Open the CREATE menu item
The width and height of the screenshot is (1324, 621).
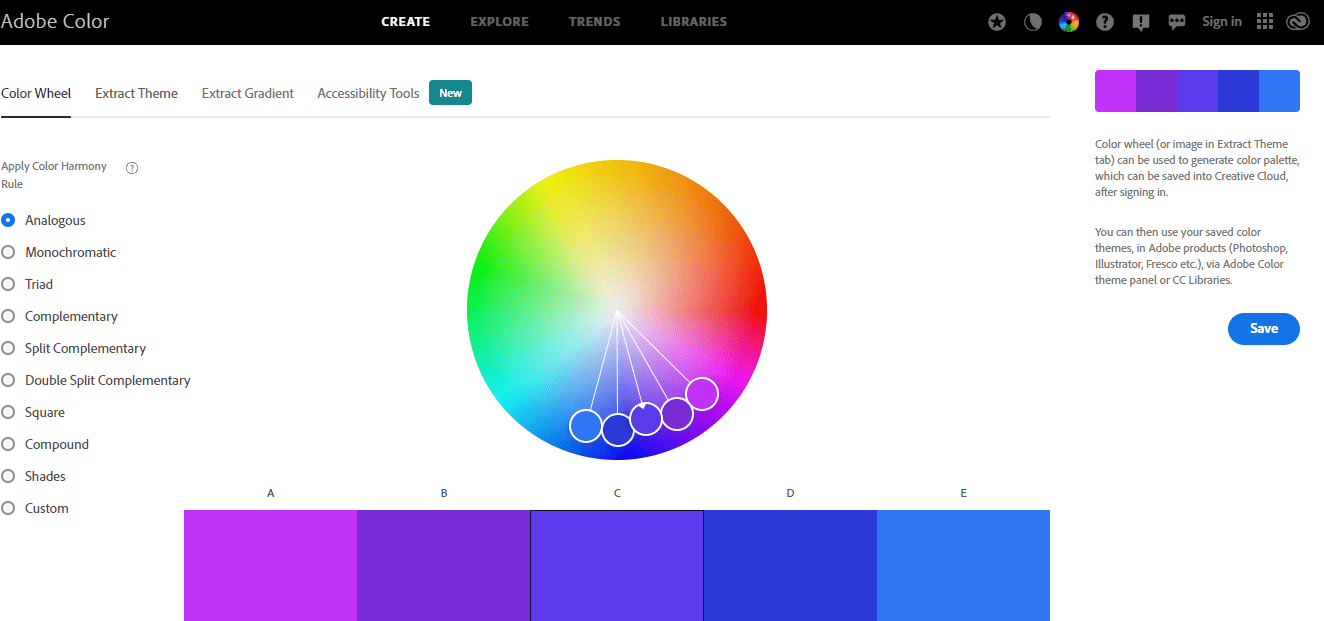click(406, 21)
